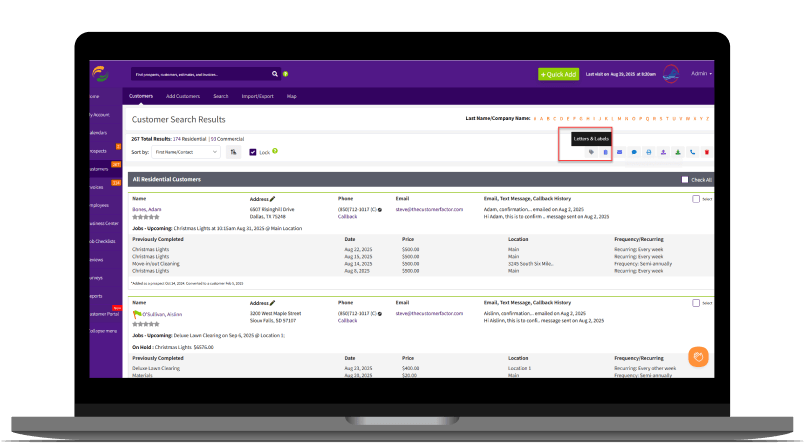Click the printer icon in action toolbar

(x=649, y=152)
